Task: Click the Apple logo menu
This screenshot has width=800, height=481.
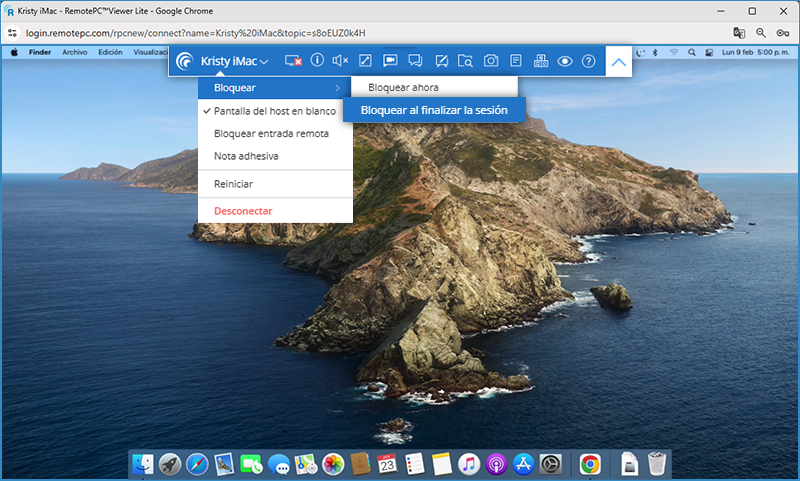Action: pos(14,52)
